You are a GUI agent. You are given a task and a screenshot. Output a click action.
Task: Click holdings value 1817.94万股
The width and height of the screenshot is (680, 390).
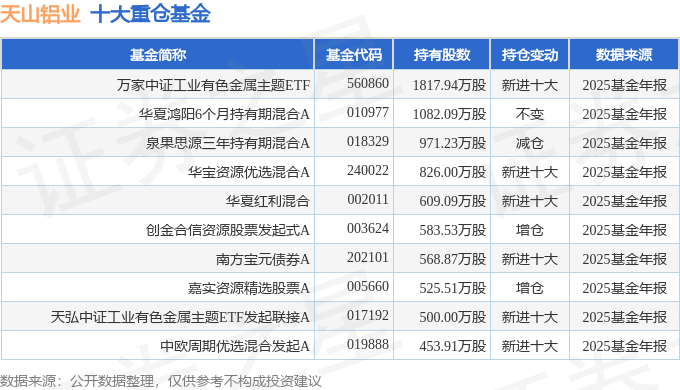pyautogui.click(x=449, y=85)
